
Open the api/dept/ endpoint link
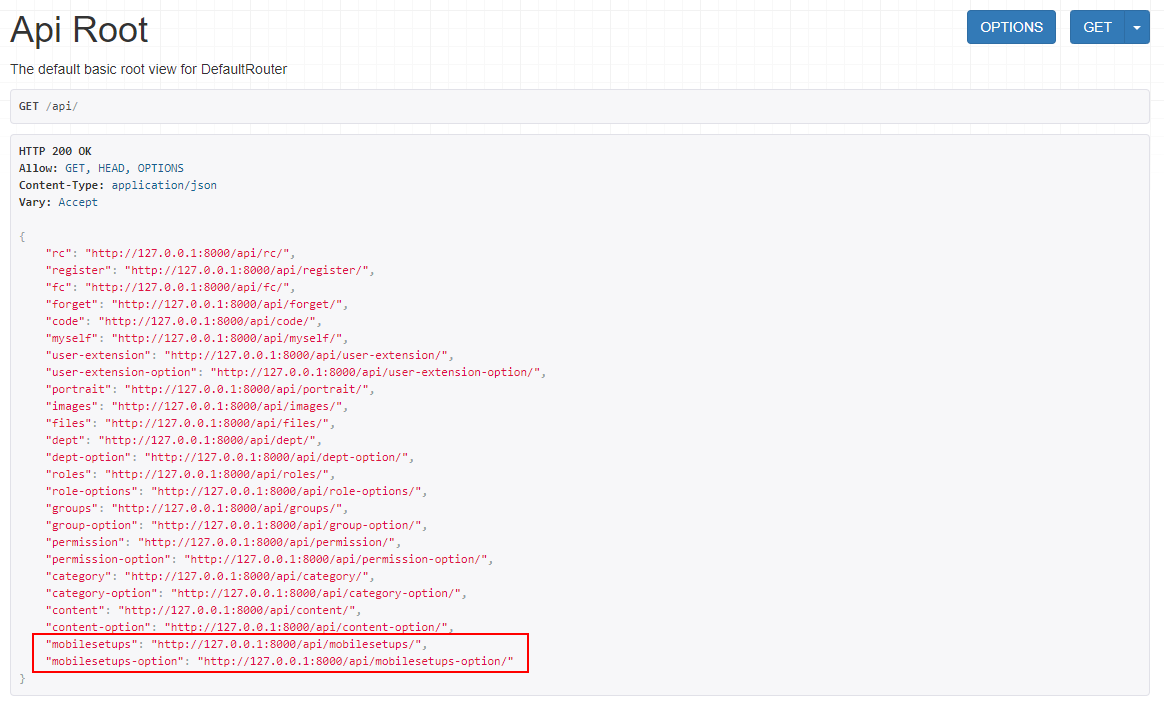pyautogui.click(x=209, y=440)
